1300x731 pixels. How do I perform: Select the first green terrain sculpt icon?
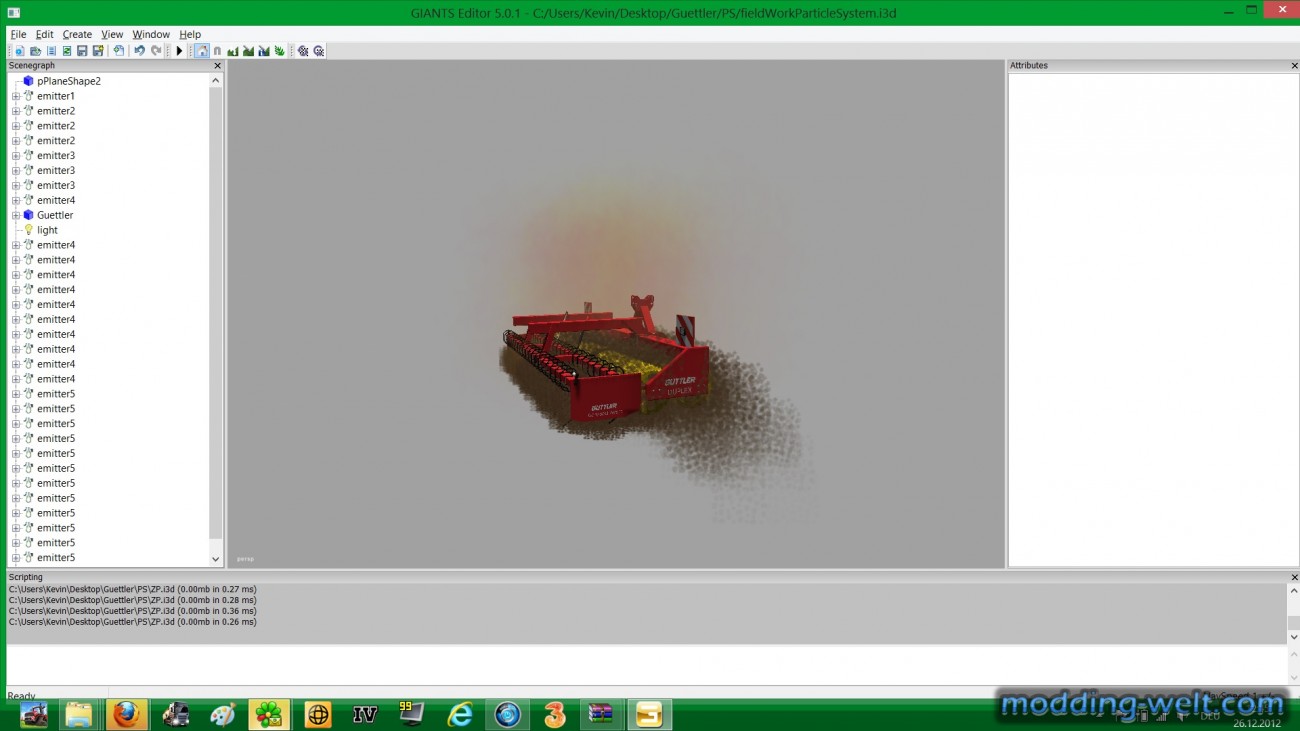233,51
